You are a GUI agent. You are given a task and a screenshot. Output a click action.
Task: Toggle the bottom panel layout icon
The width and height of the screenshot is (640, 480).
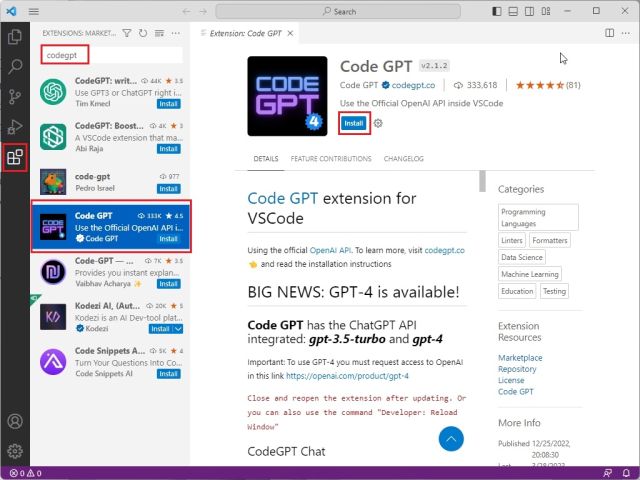[513, 11]
